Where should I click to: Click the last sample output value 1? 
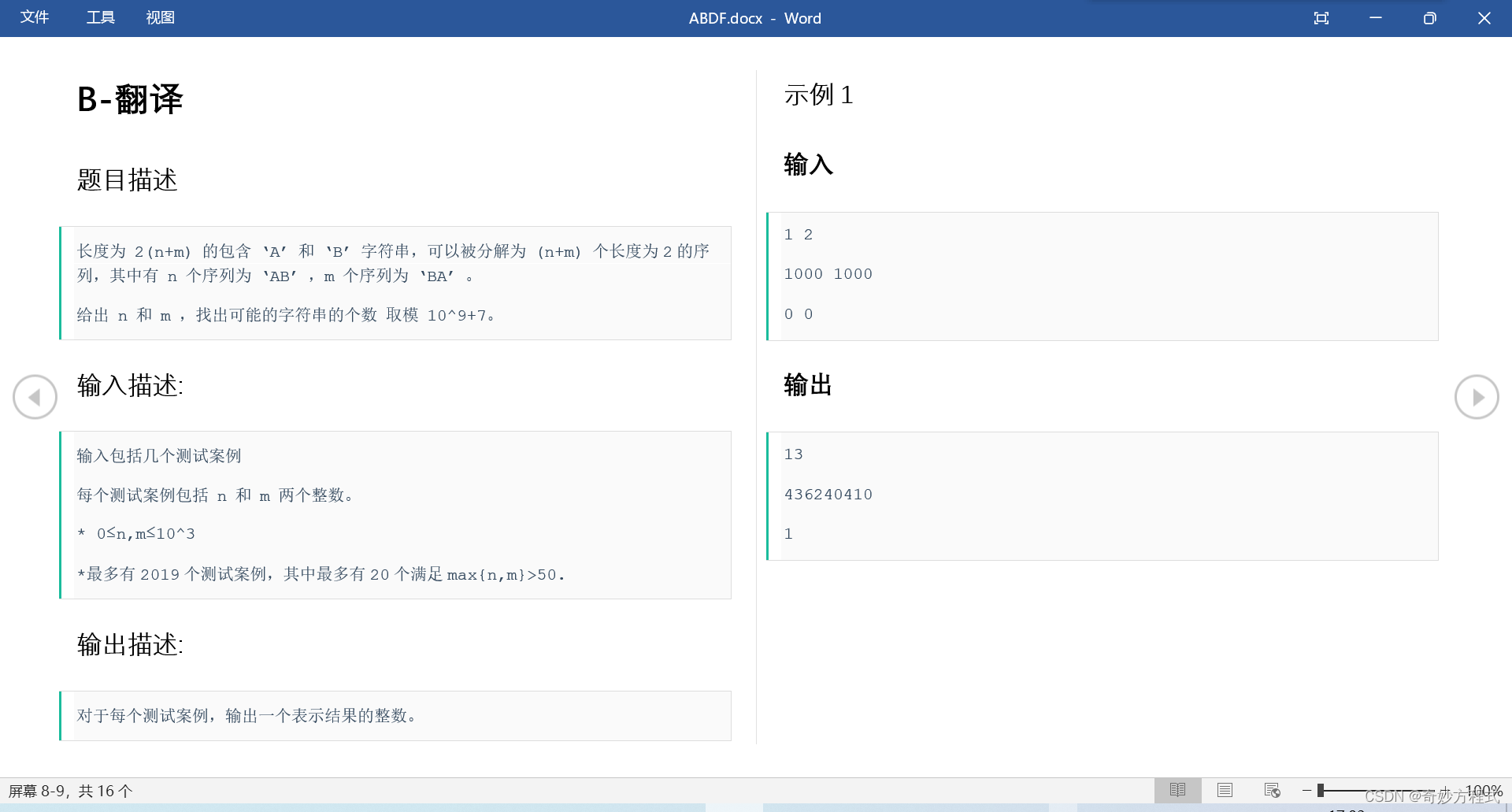tap(788, 534)
